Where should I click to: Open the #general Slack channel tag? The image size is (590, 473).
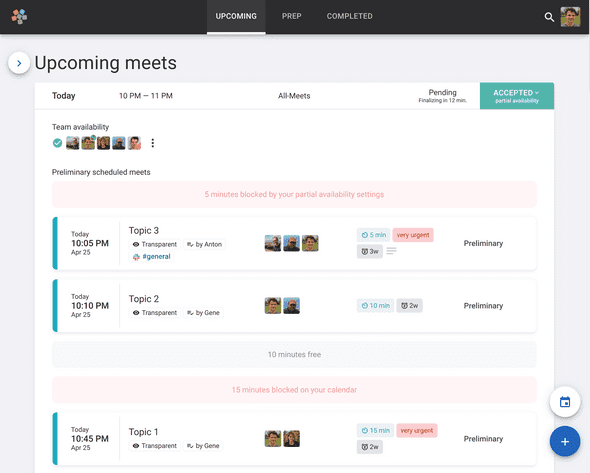[x=152, y=257]
